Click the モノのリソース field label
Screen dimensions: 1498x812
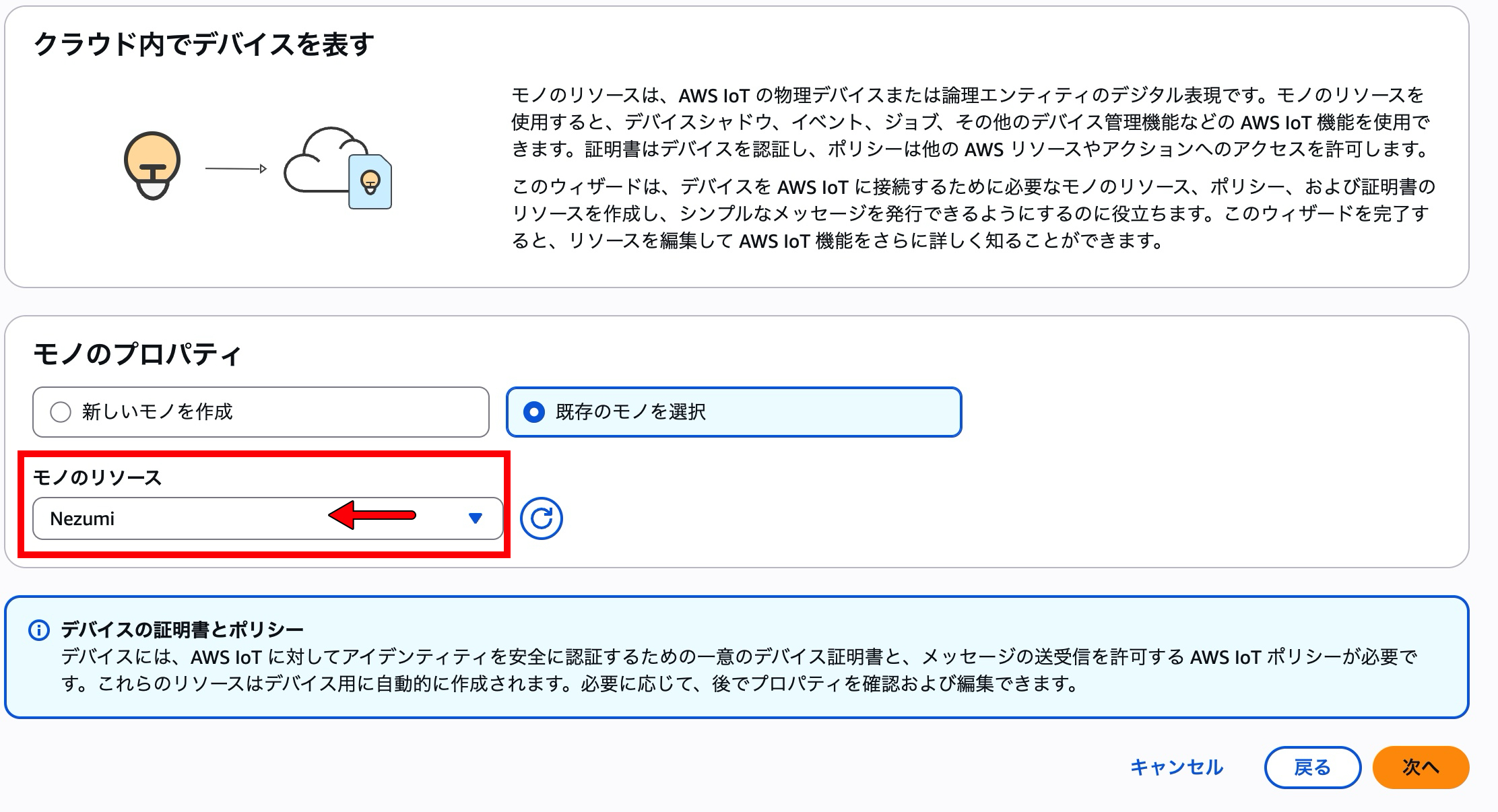click(x=98, y=477)
